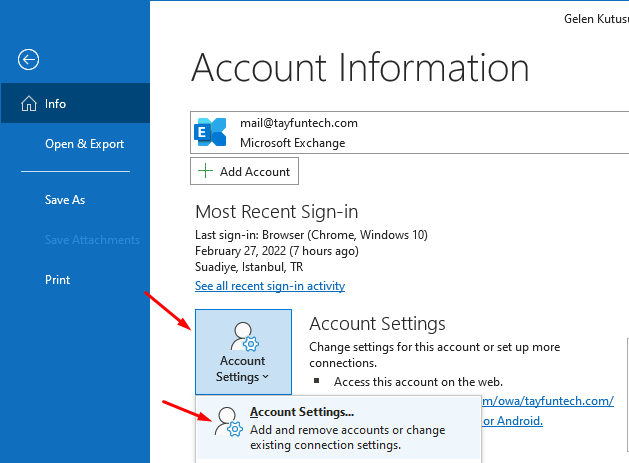Open See all recent sign-in activity link
The width and height of the screenshot is (629, 463).
click(270, 286)
